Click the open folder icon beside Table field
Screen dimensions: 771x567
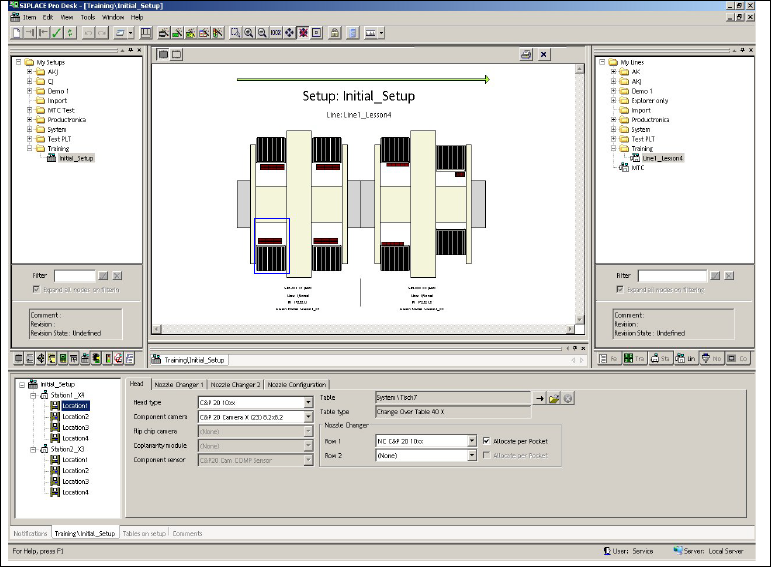point(553,398)
